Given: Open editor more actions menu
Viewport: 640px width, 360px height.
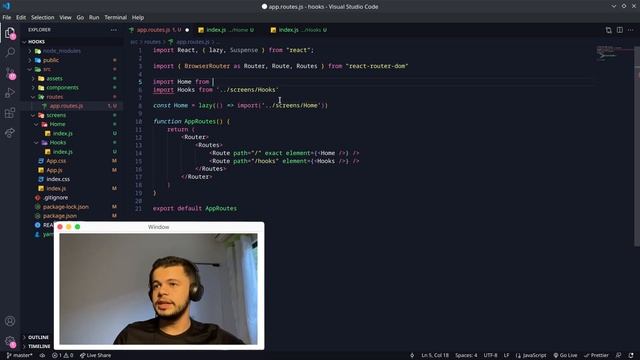Looking at the screenshot, I should click(x=631, y=30).
